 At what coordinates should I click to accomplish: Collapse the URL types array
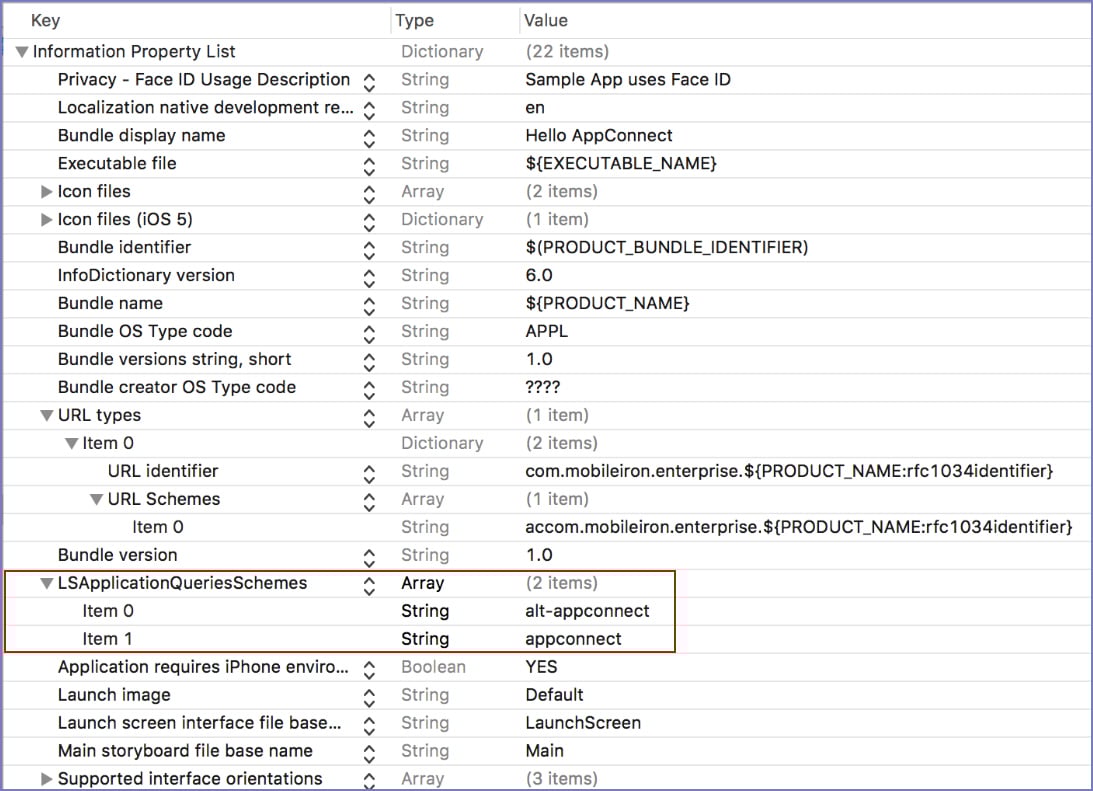click(46, 416)
